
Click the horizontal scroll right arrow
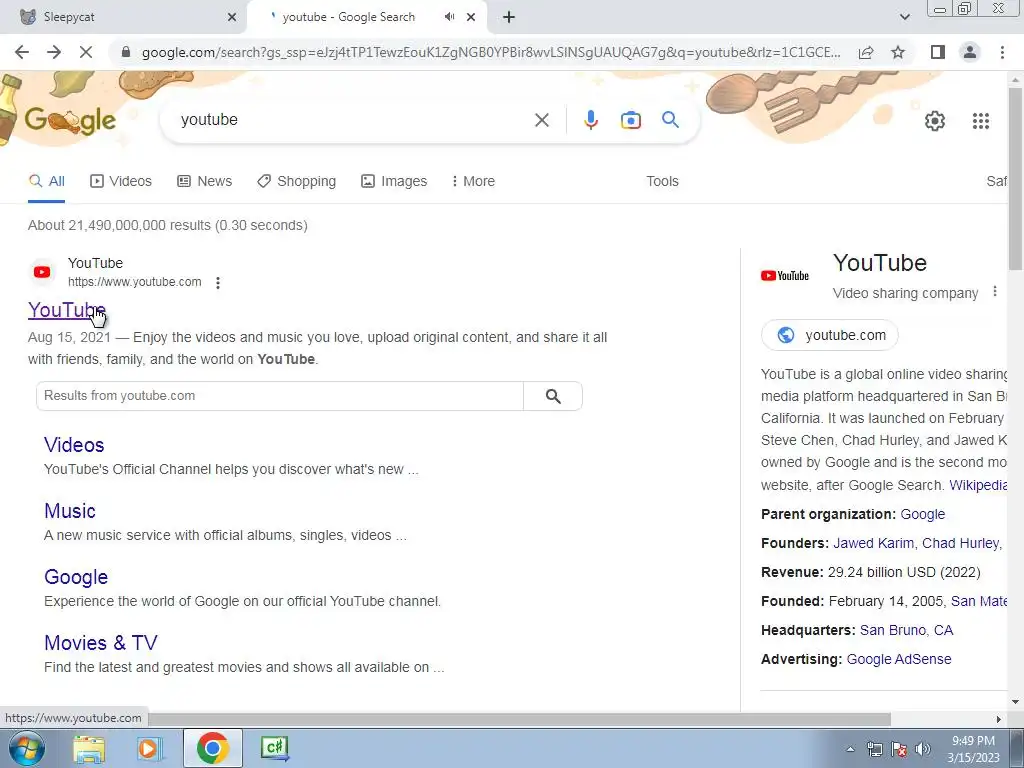[998, 719]
